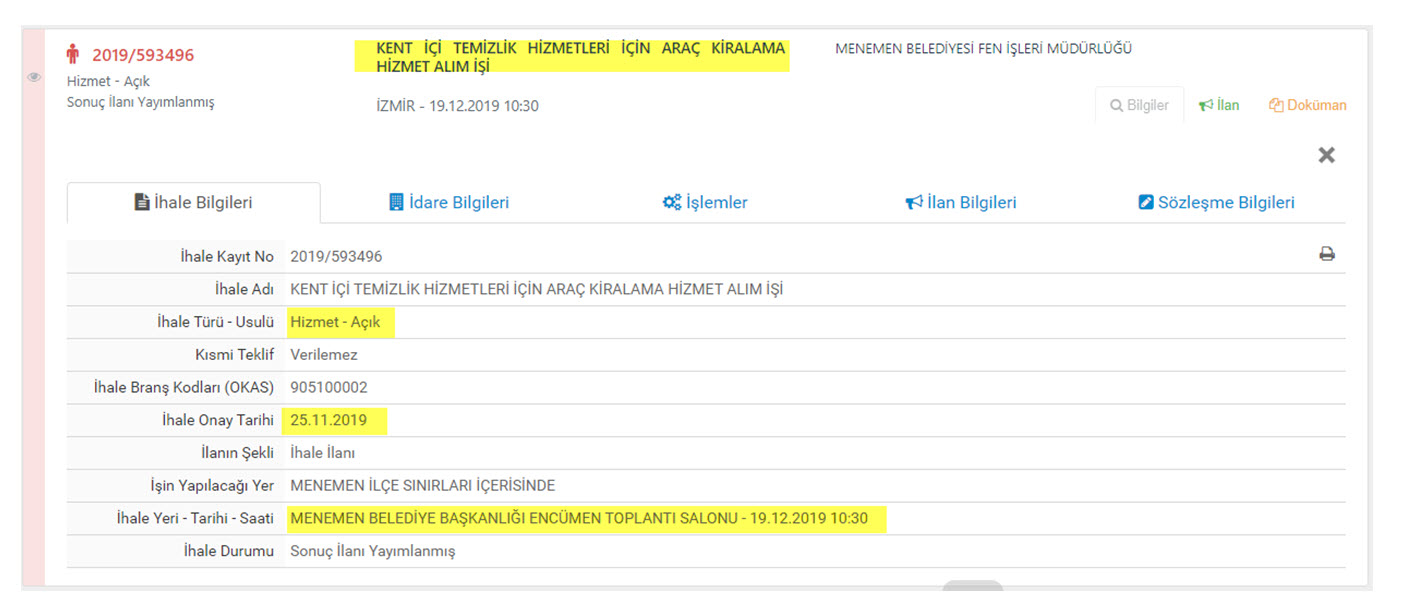Click the MENEMEN BELEDİYESİ FEN İŞLERİ MÜDÜRLÜĞÜ text
The width and height of the screenshot is (1407, 605).
pos(983,48)
